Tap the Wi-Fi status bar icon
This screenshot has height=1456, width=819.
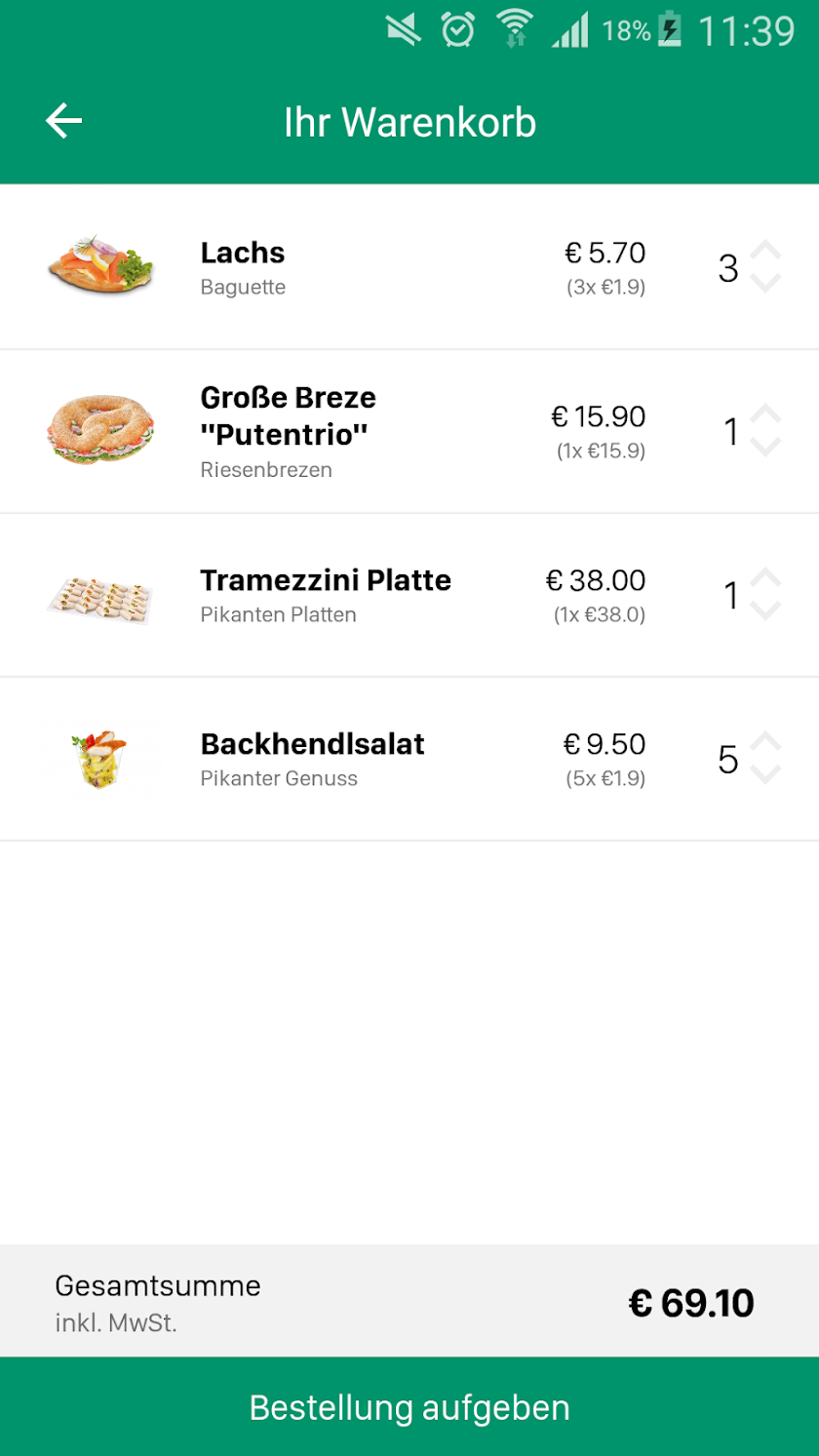tap(514, 29)
